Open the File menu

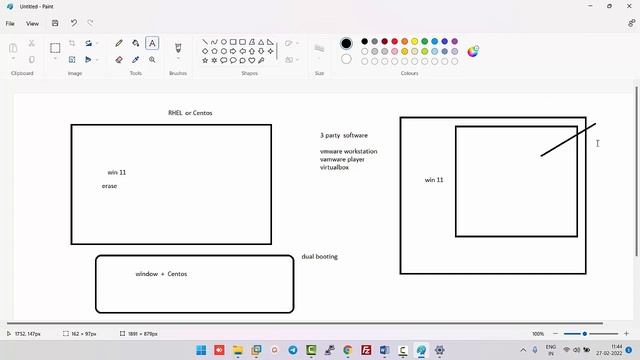[10, 24]
